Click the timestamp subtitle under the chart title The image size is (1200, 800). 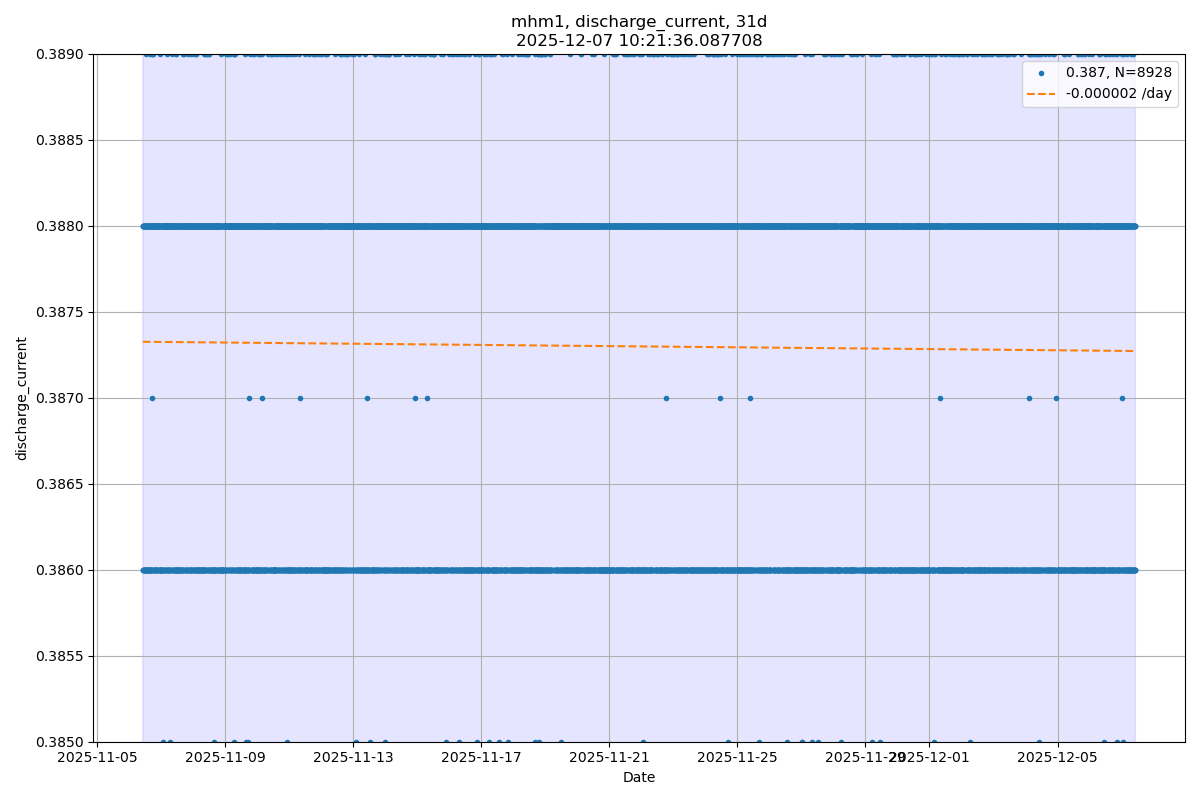[x=639, y=41]
